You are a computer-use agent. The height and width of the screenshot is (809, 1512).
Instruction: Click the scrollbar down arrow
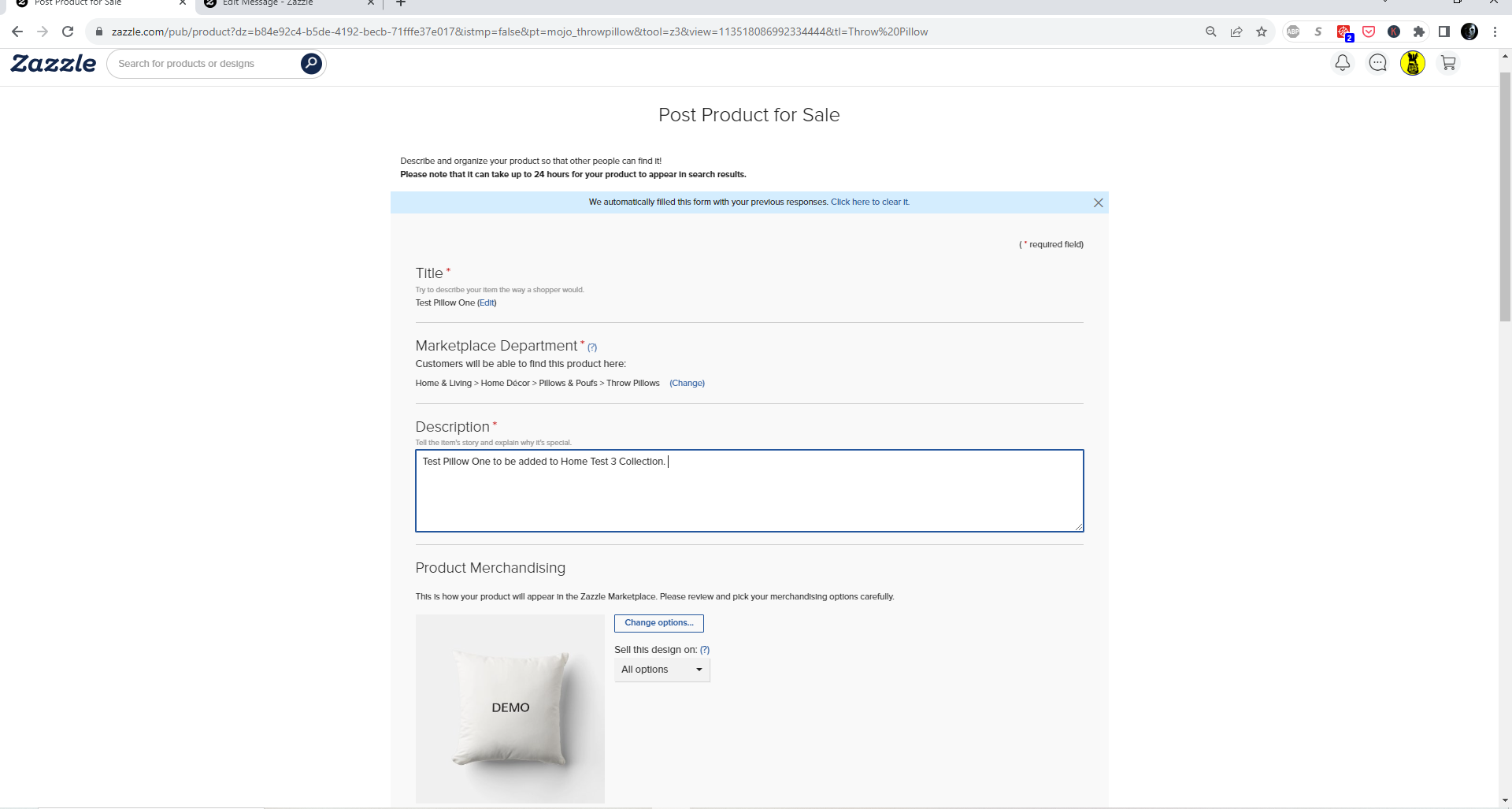point(1505,801)
